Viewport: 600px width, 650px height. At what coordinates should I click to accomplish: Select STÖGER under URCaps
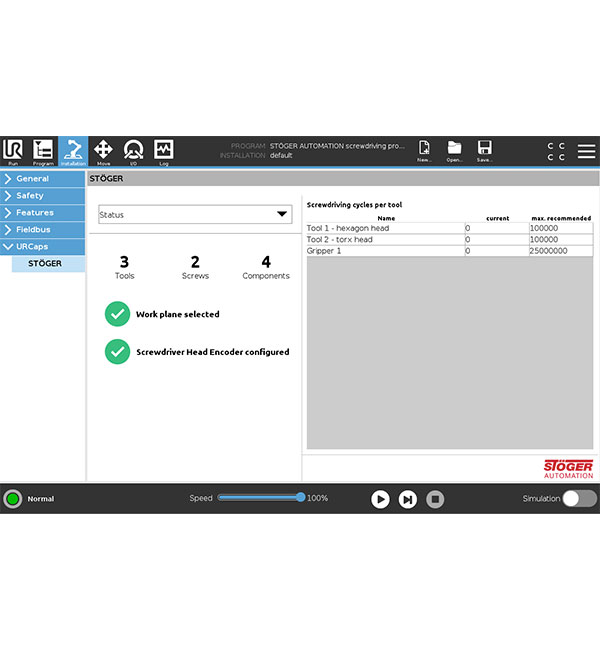point(48,264)
